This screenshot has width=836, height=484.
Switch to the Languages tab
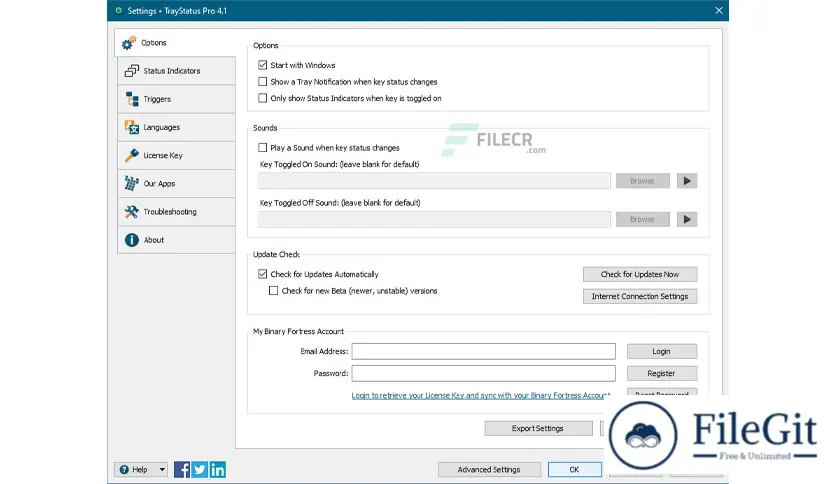(176, 127)
